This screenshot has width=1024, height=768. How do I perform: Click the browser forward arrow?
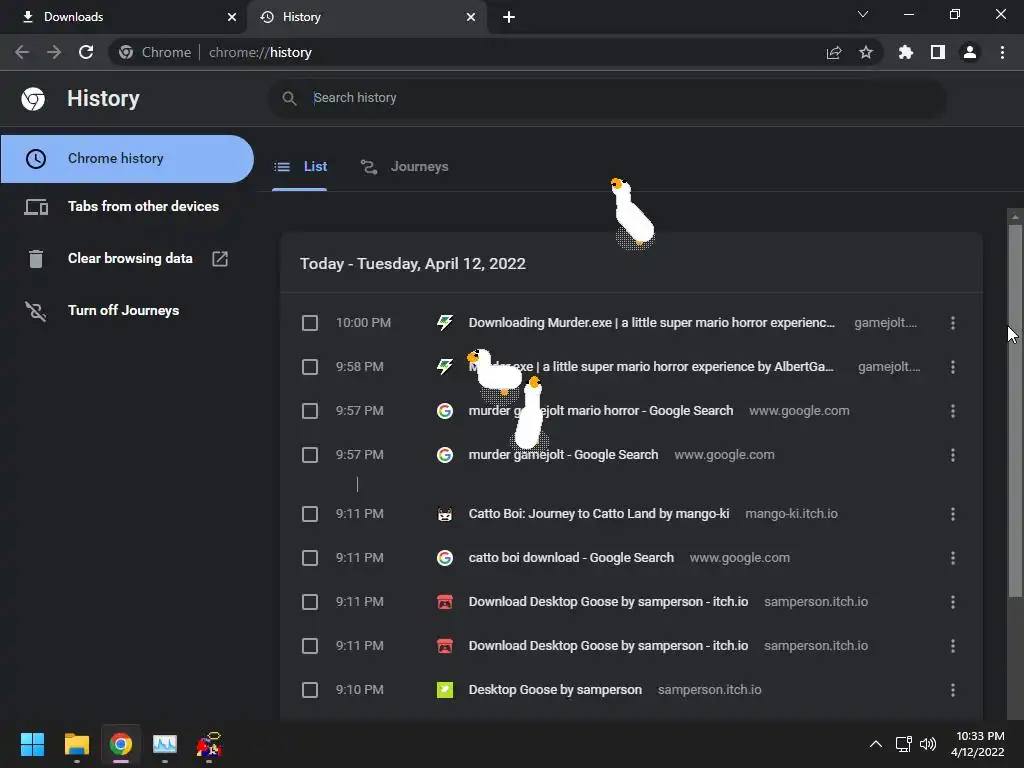pyautogui.click(x=54, y=52)
